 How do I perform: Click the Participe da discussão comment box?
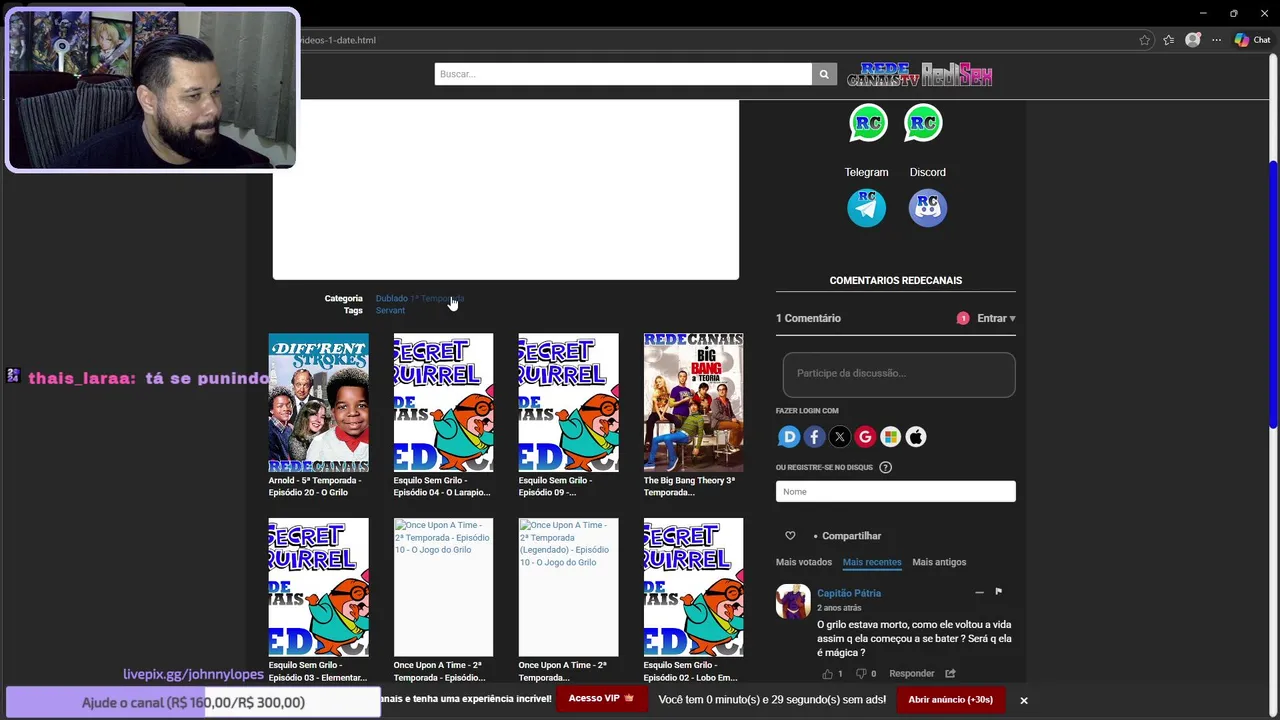click(x=899, y=374)
